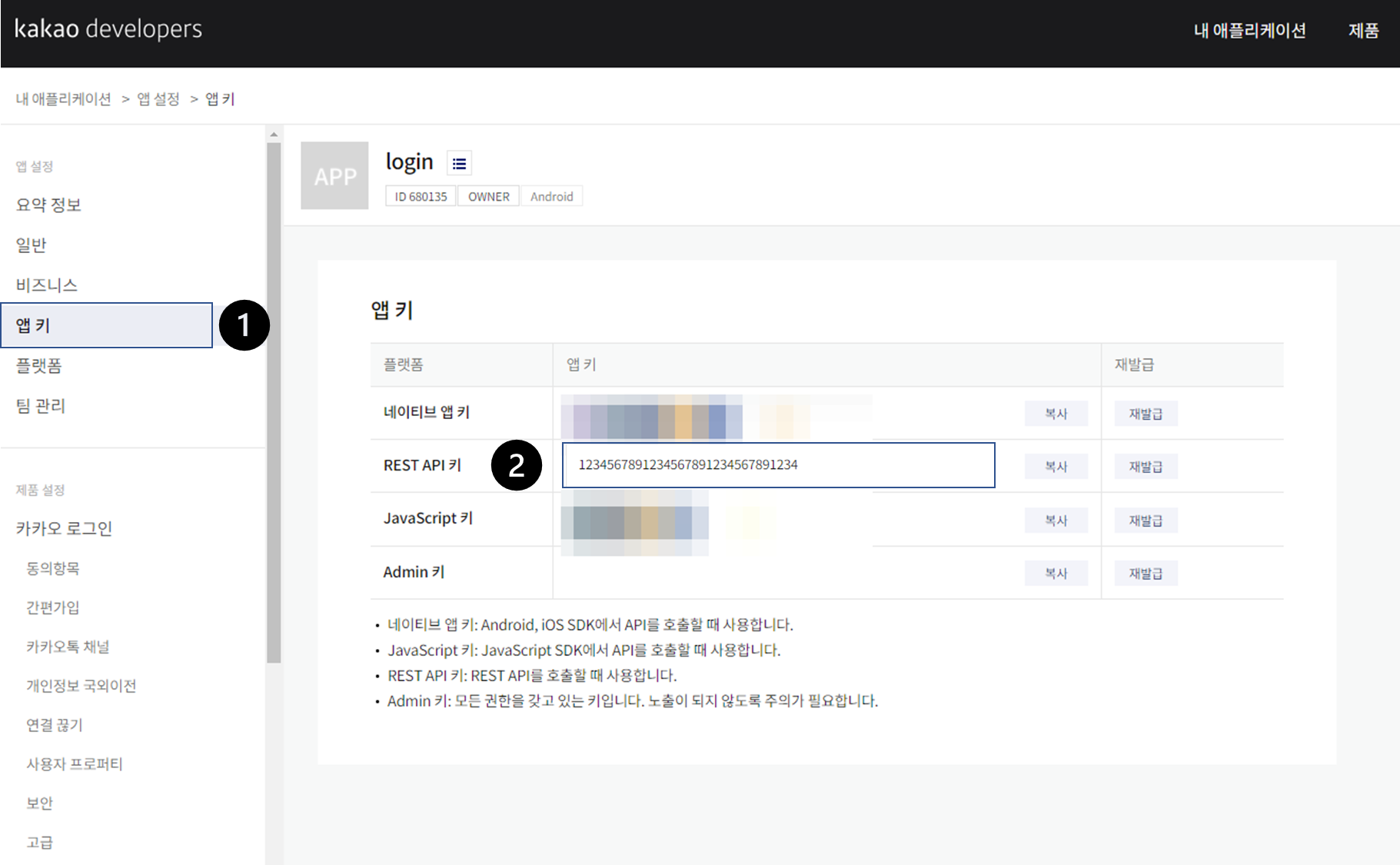
Task: Reissue the JavaScript 키 with 재발급
Action: coord(1146,521)
